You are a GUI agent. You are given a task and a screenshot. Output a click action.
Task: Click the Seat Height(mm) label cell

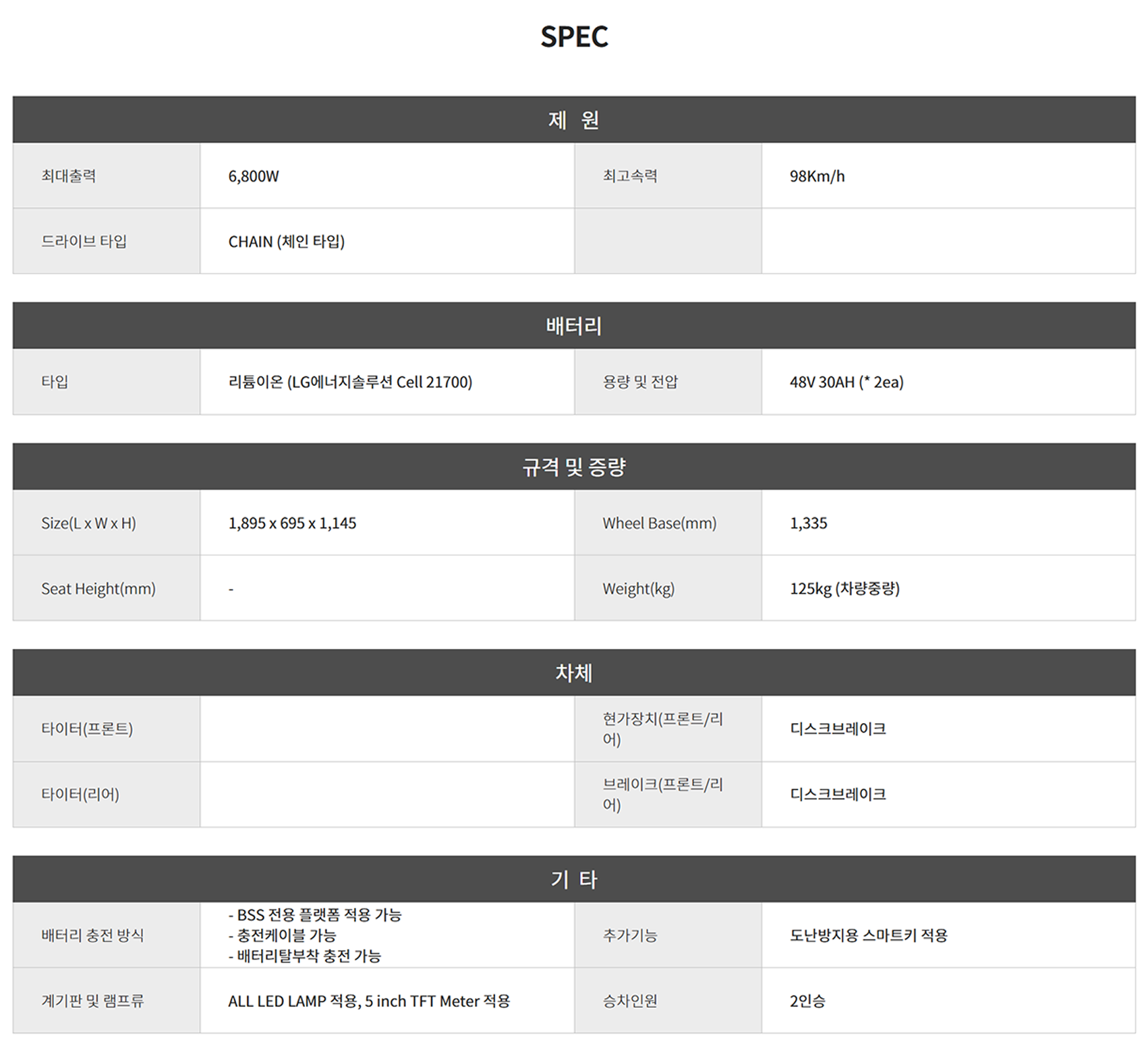98,588
